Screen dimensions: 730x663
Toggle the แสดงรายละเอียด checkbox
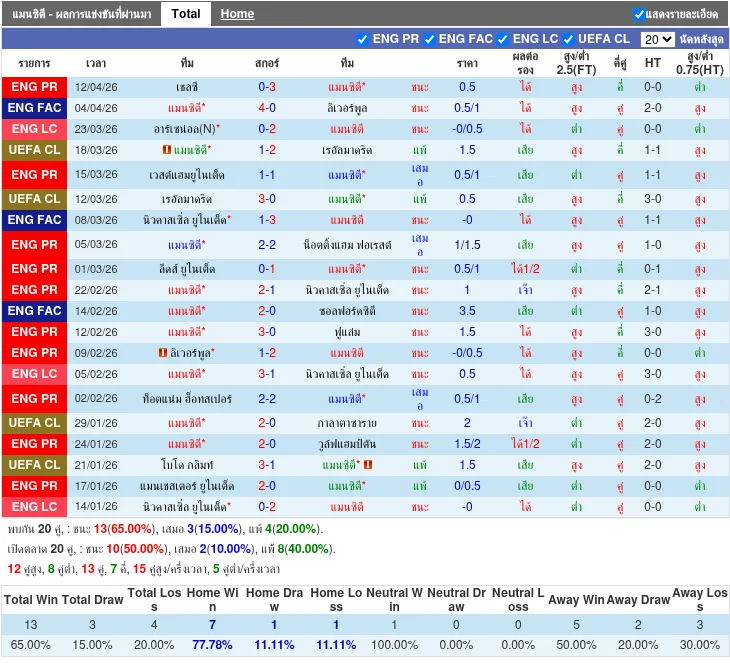click(x=639, y=14)
